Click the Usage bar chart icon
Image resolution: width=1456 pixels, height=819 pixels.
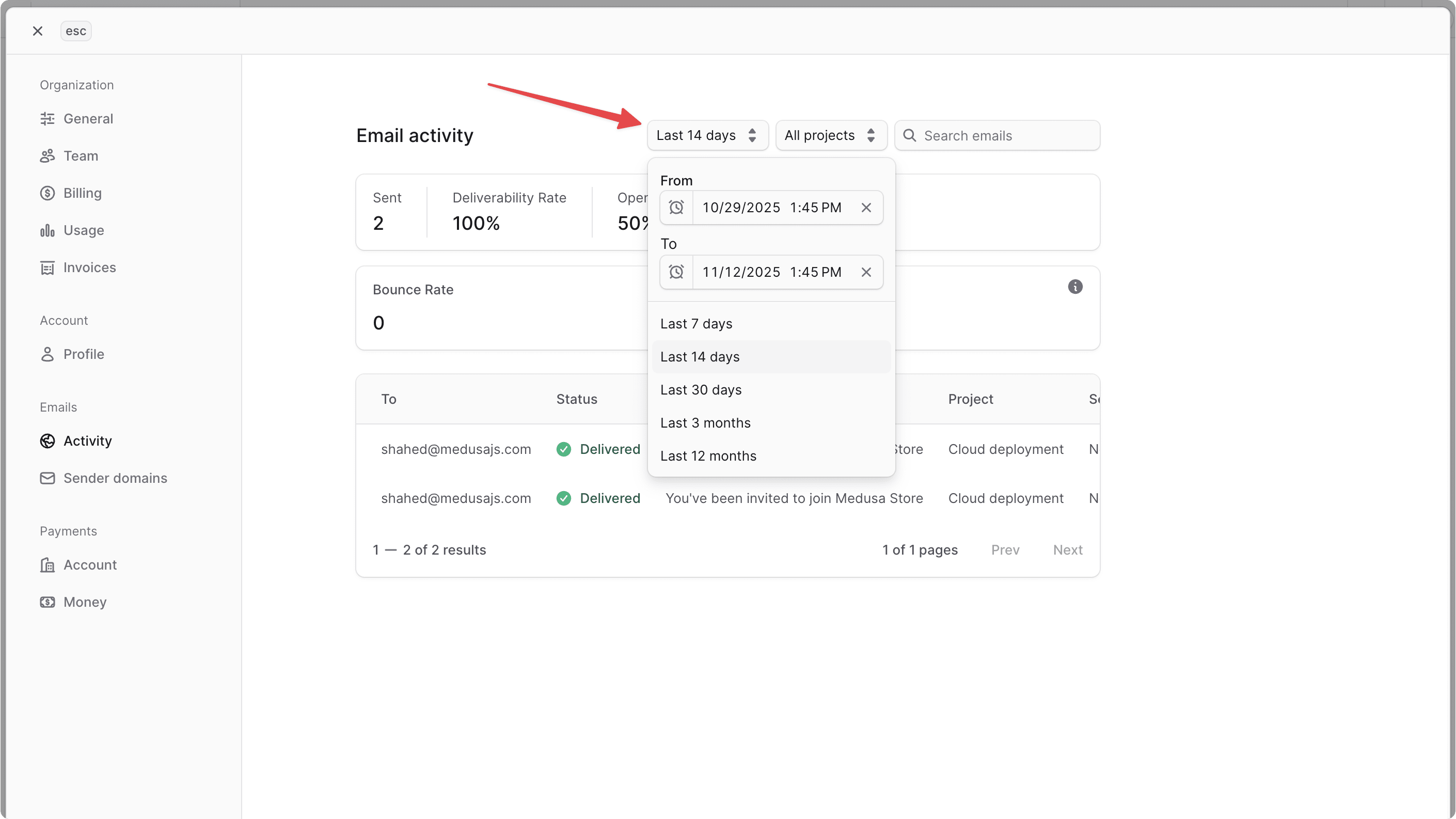tap(48, 230)
